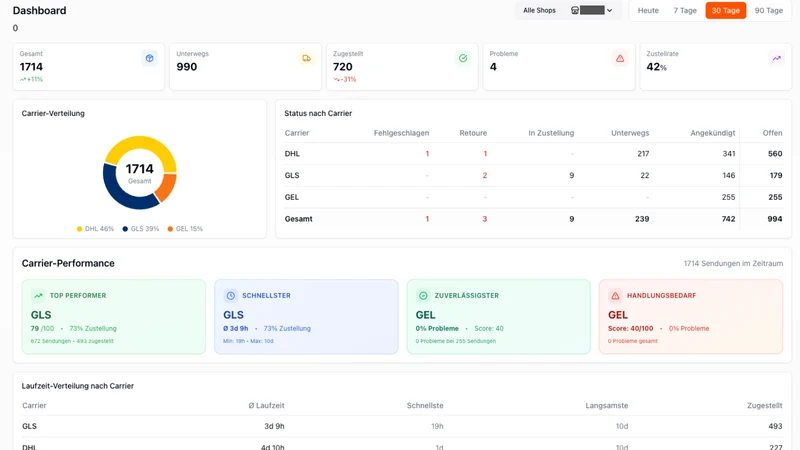Click the checkmark icon in Zugestellt card

click(x=463, y=58)
